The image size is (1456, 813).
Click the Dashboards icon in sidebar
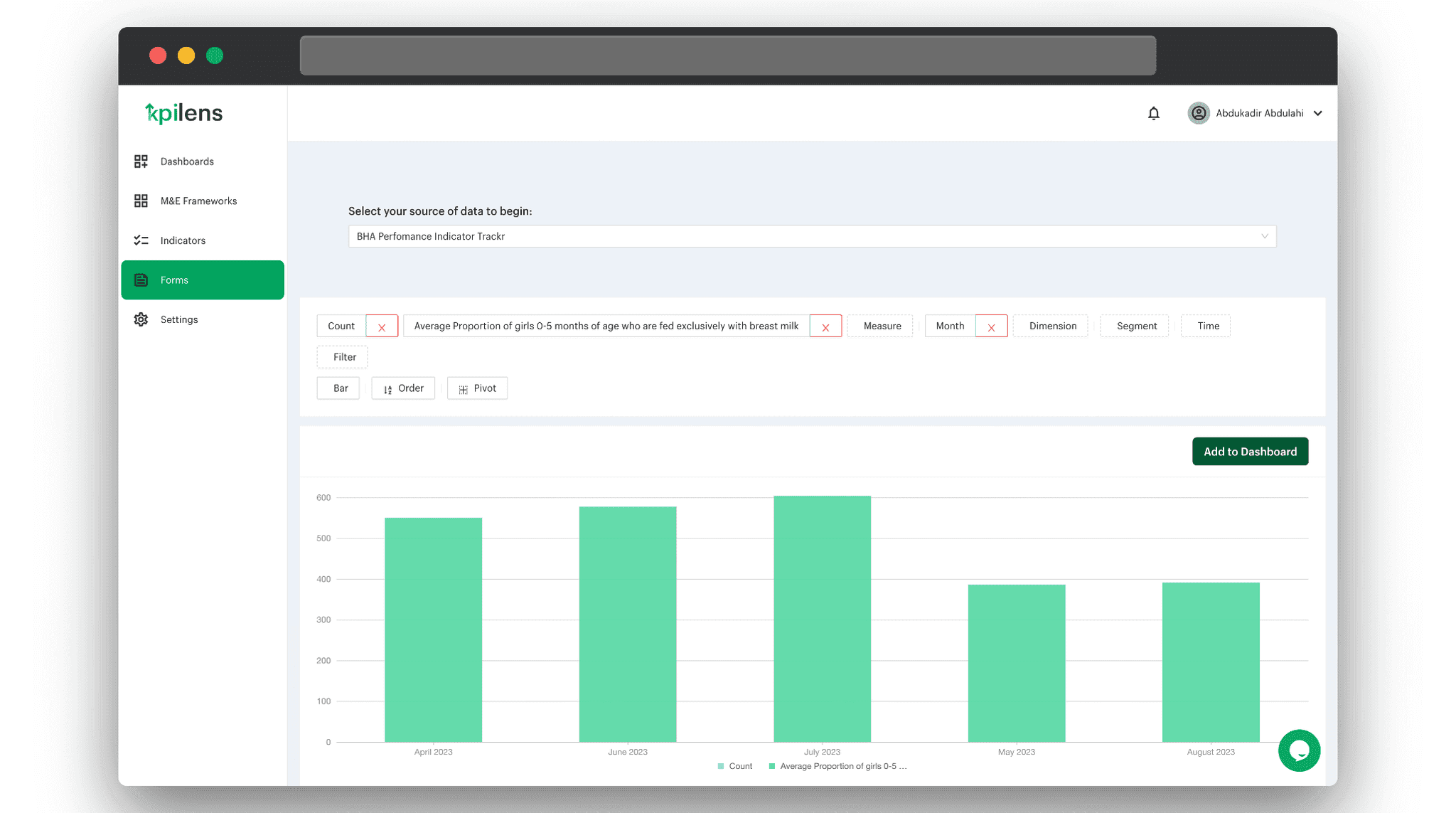[141, 161]
